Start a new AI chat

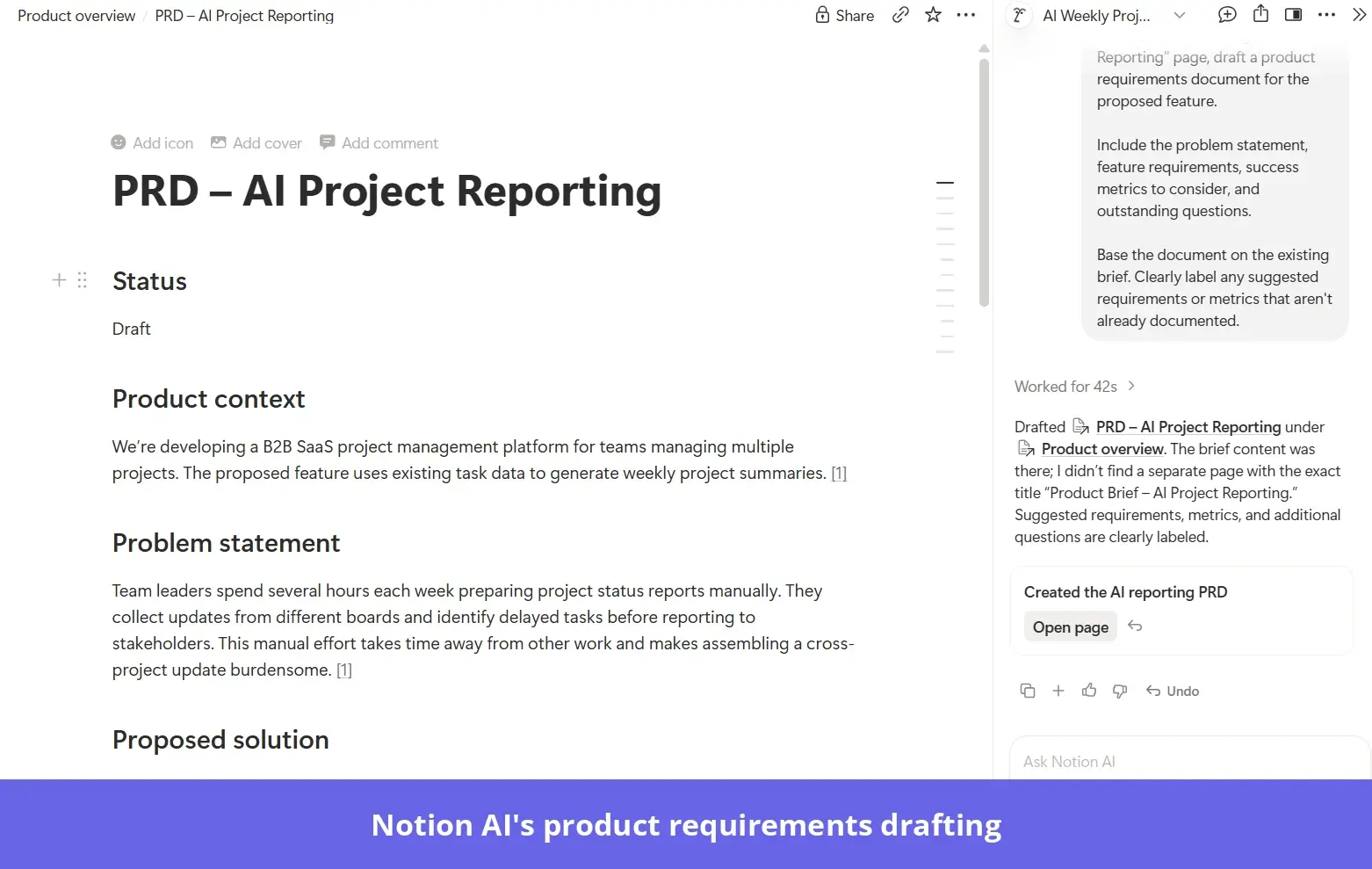coord(1227,15)
